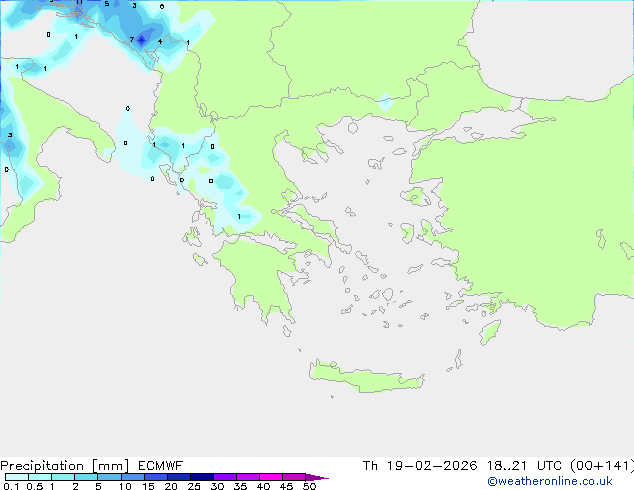634x490 pixels.
Task: Click the dark blue precipitation maximum spot
Action: click(142, 40)
